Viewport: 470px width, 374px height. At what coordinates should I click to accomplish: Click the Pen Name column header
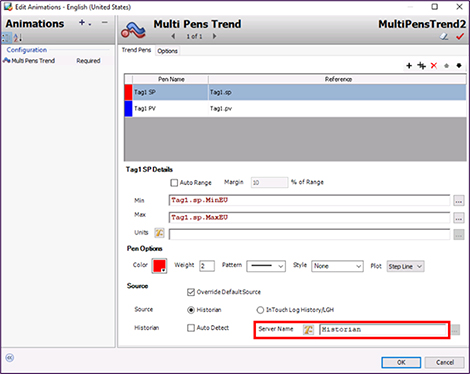coord(171,79)
